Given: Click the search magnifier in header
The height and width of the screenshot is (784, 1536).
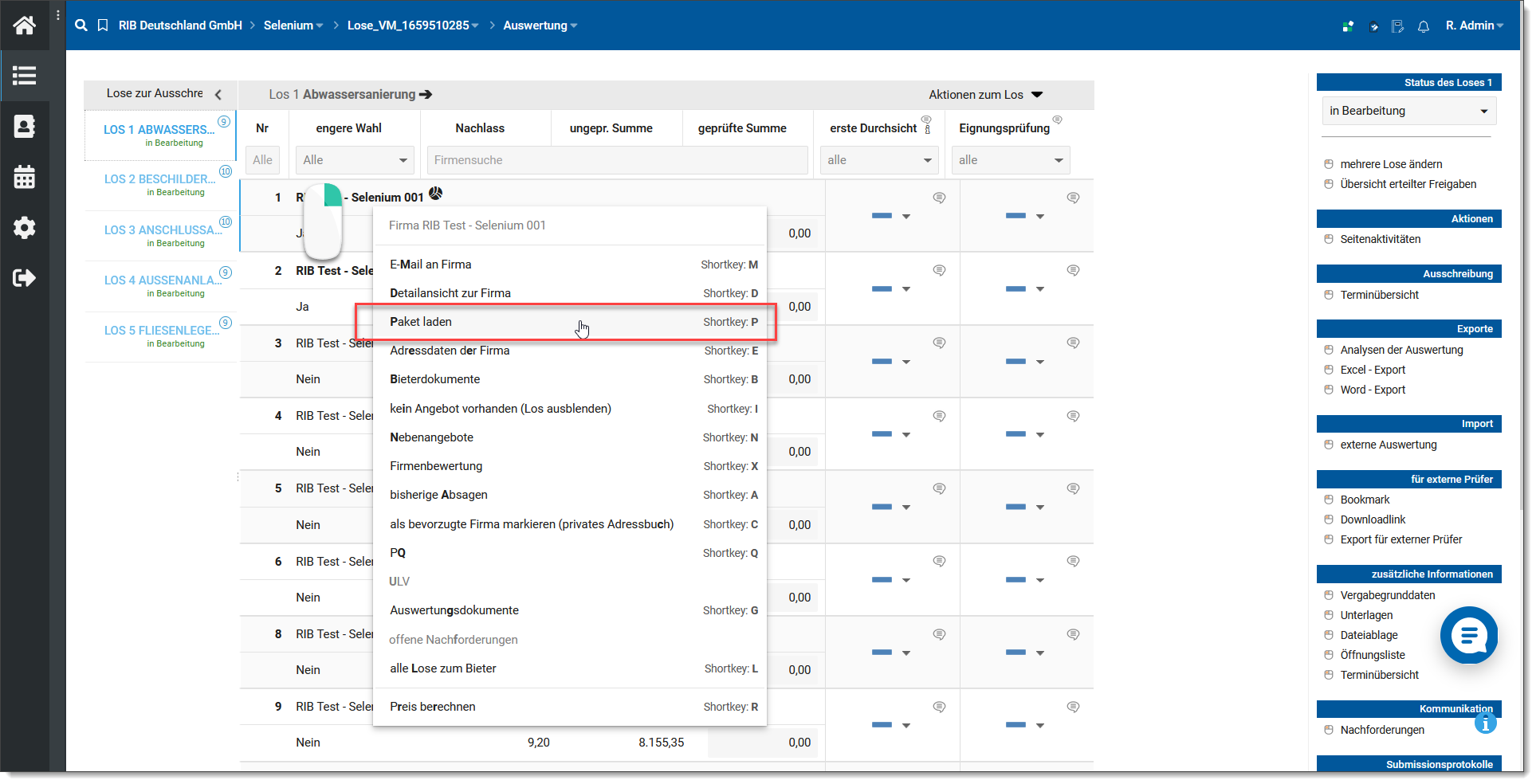Looking at the screenshot, I should coord(81,25).
